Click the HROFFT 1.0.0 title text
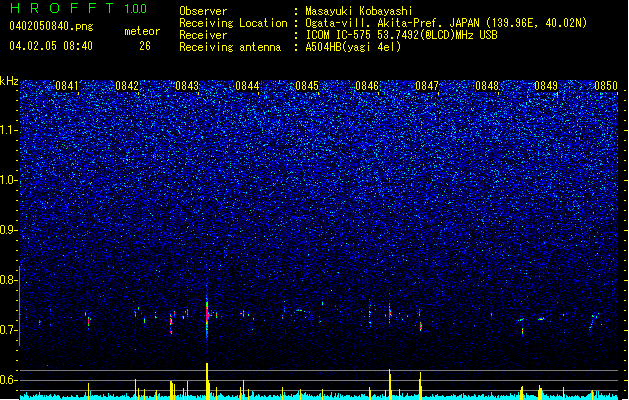The height and width of the screenshot is (400, 629). tap(79, 8)
